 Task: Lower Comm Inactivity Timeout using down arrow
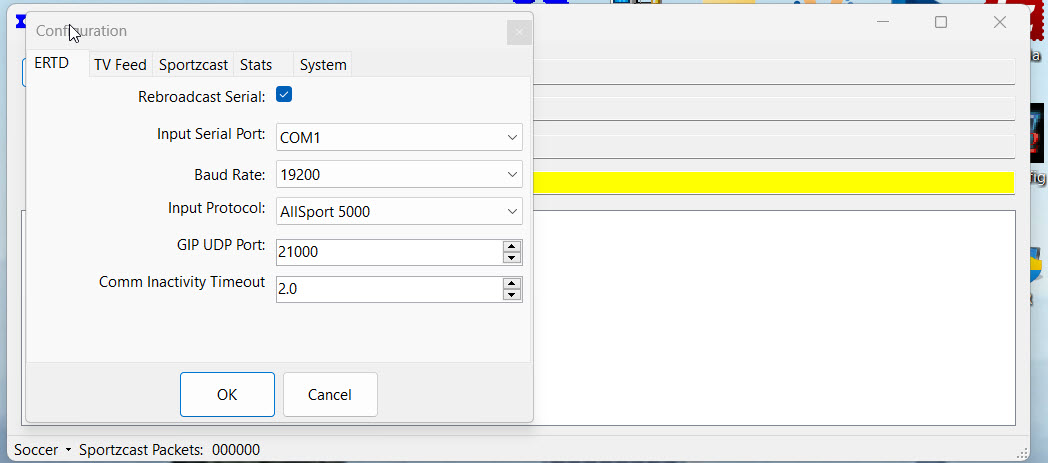point(512,295)
